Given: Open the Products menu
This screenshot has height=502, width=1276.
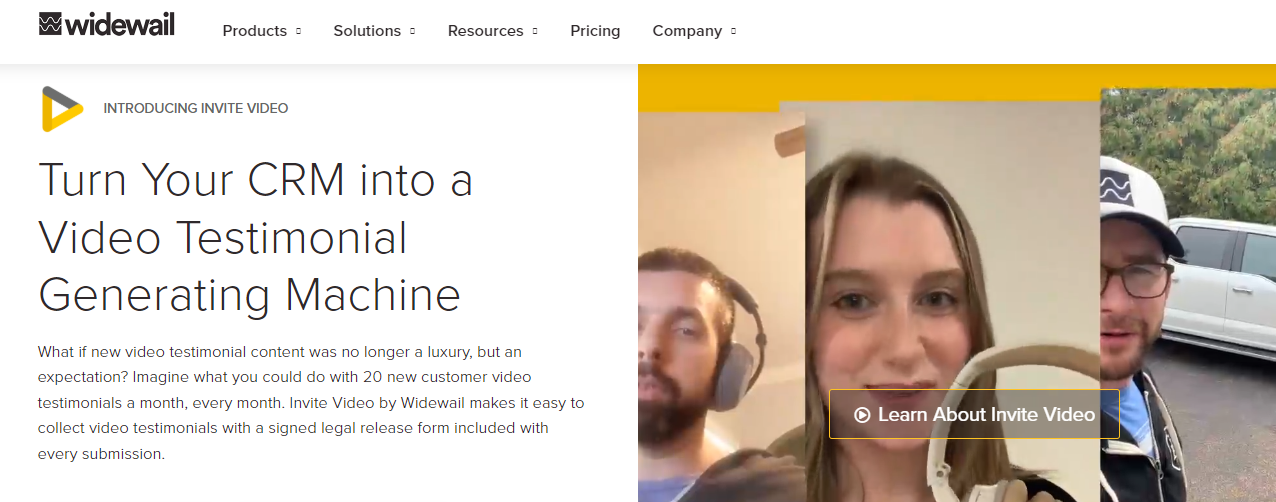Looking at the screenshot, I should [261, 31].
